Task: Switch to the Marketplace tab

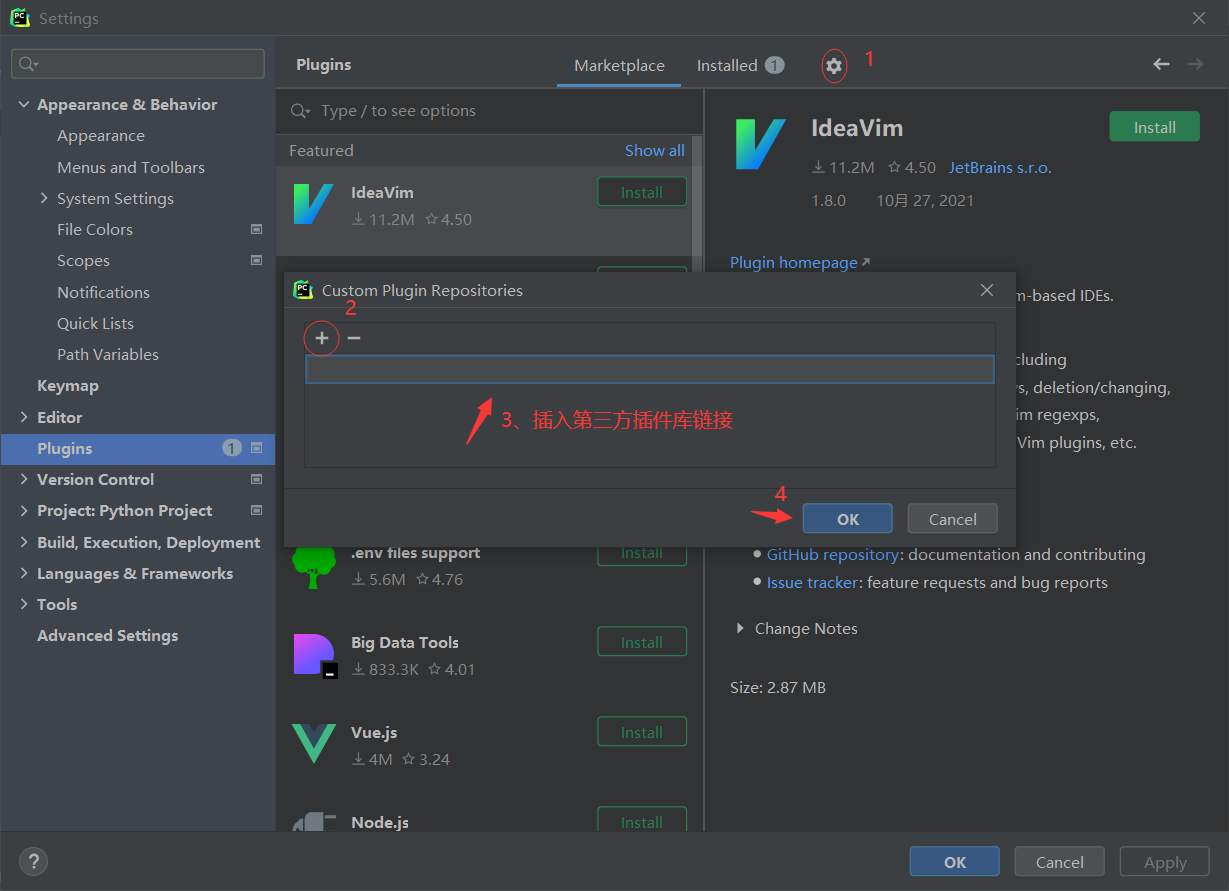Action: (619, 65)
